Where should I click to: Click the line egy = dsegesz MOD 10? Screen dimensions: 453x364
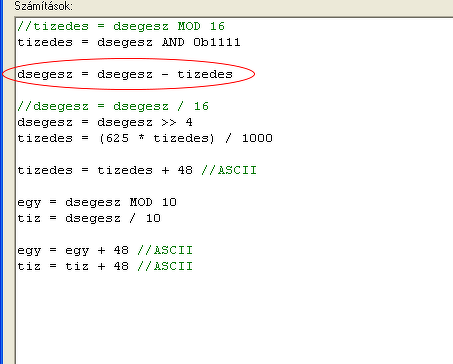[x=97, y=202]
